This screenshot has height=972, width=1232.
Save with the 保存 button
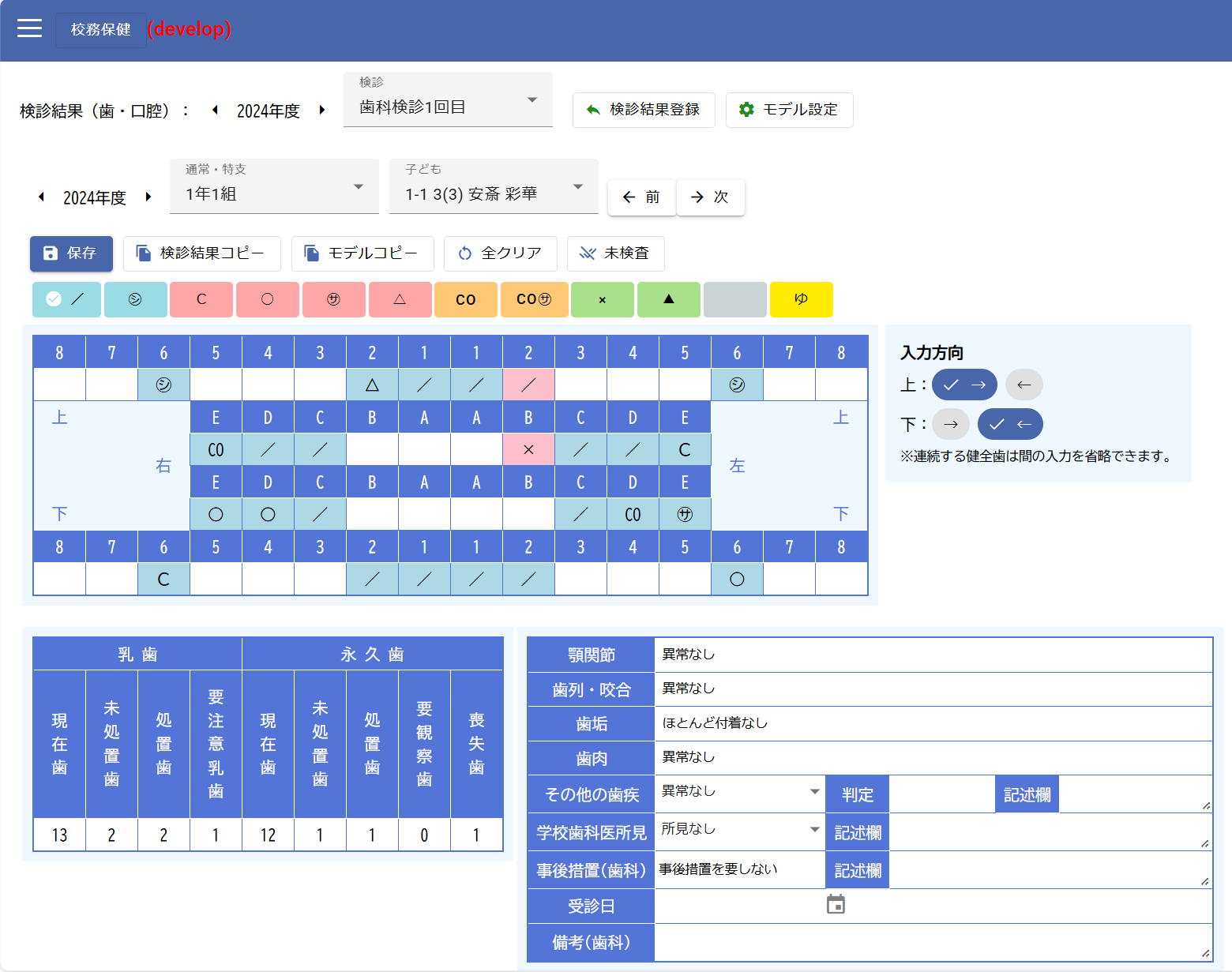(71, 253)
